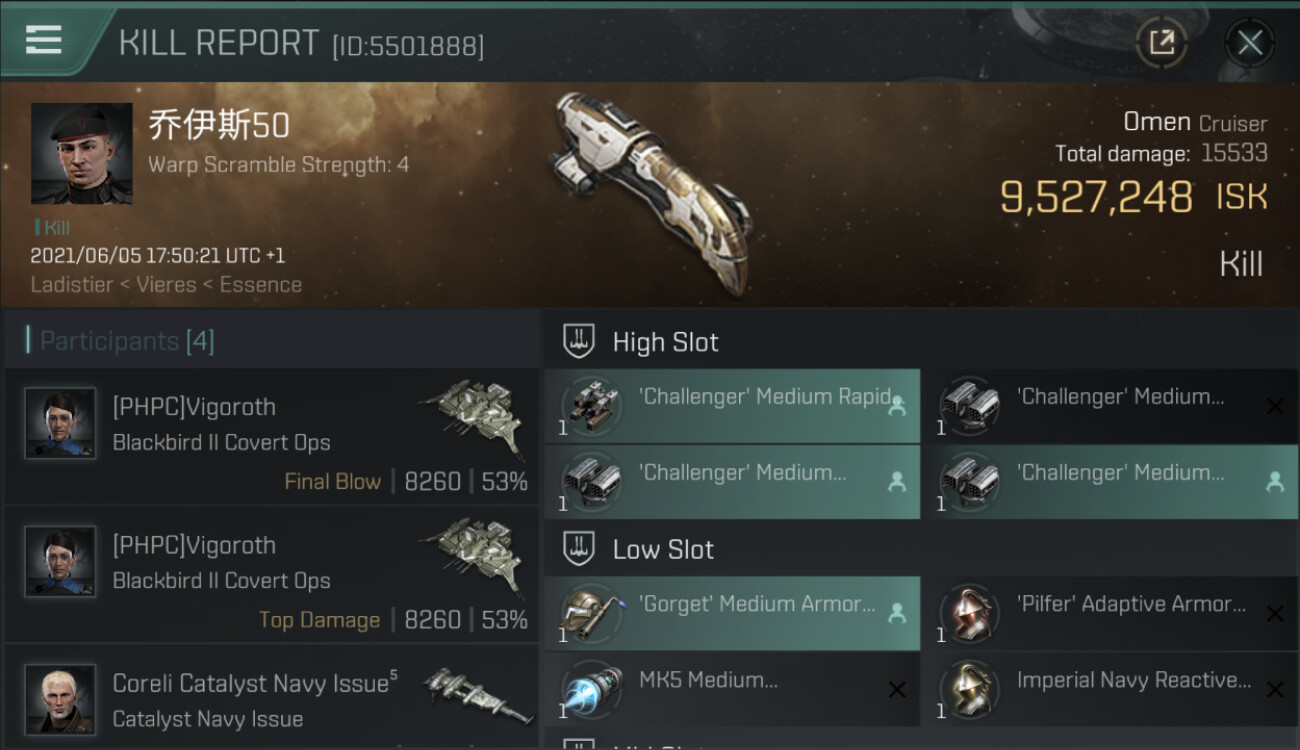The height and width of the screenshot is (750, 1300).
Task: Select the MK5 Medium module
Action: click(732, 689)
